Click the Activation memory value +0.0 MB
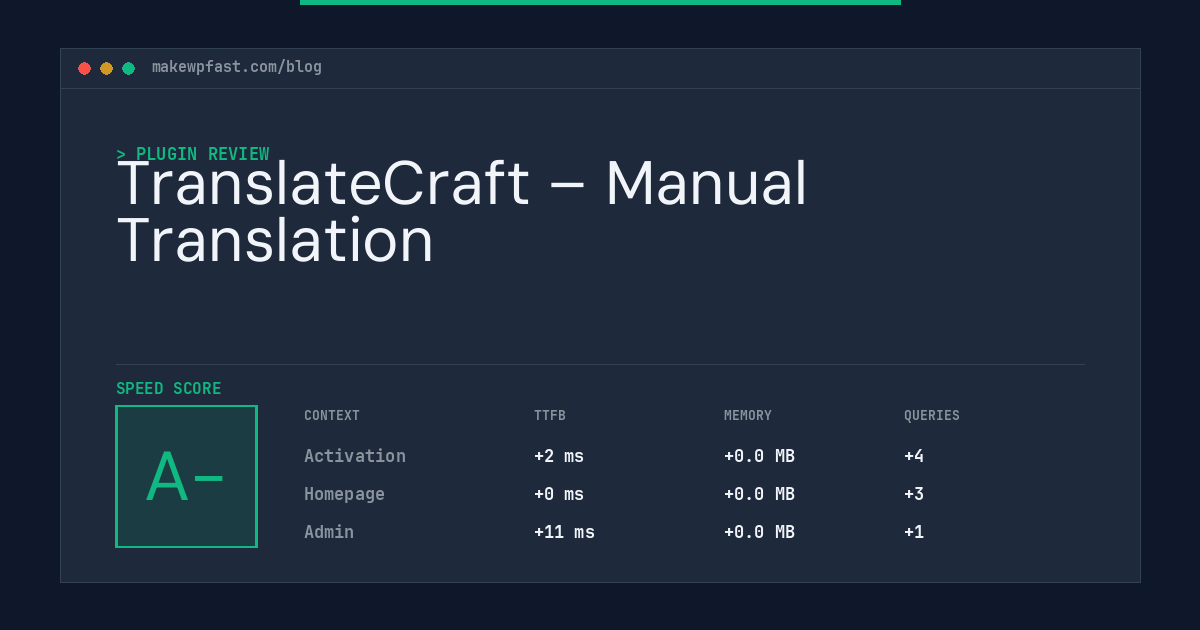 click(759, 456)
